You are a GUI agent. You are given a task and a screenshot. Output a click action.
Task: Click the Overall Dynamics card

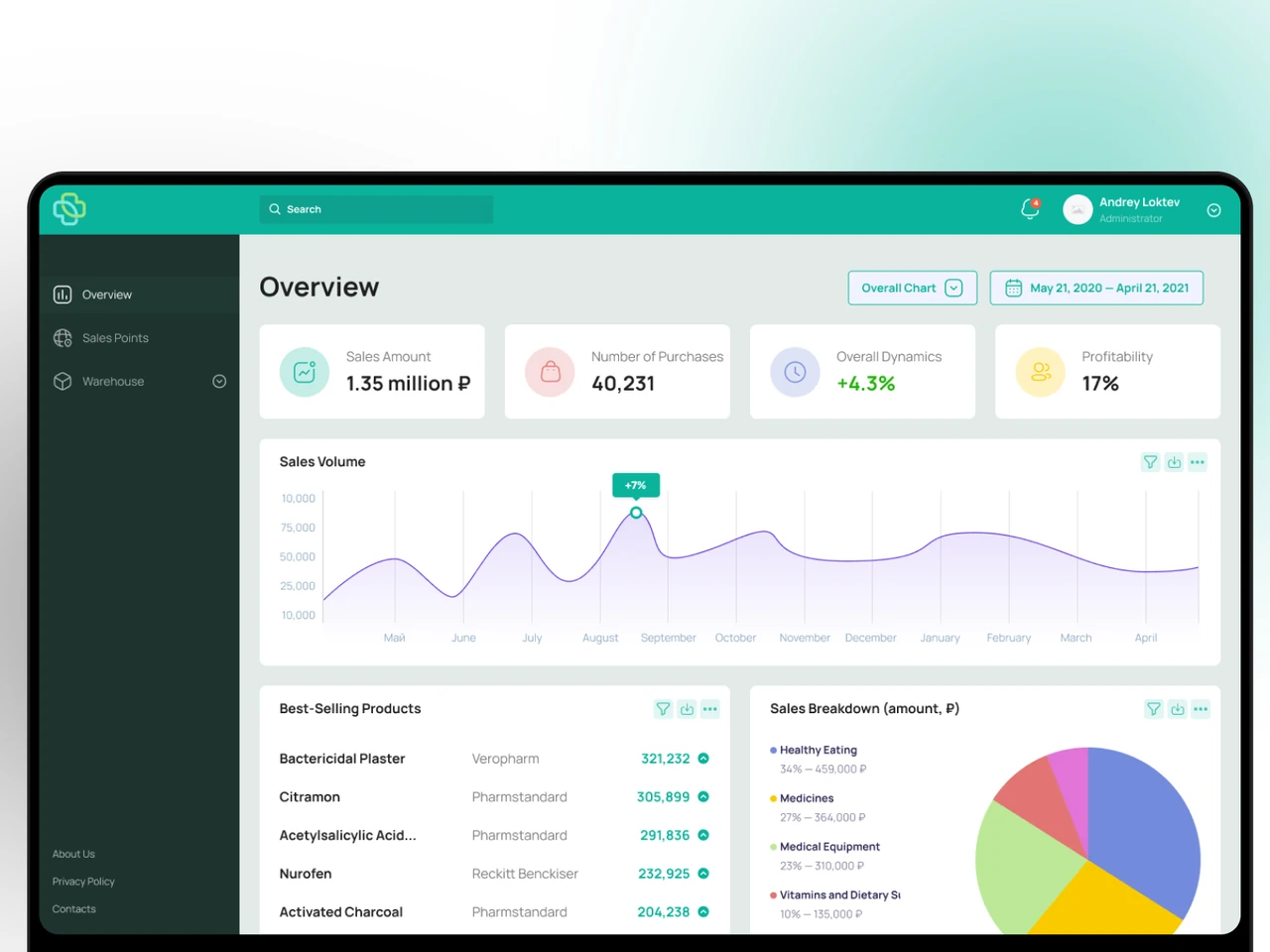coord(862,372)
